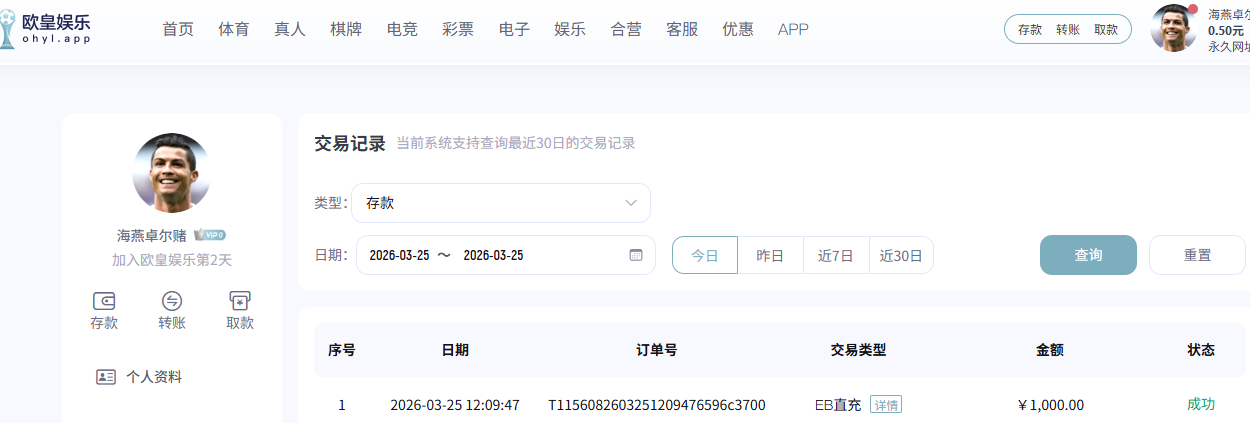1250x423 pixels.
Task: Select the 昨日 date range tab
Action: tap(770, 255)
